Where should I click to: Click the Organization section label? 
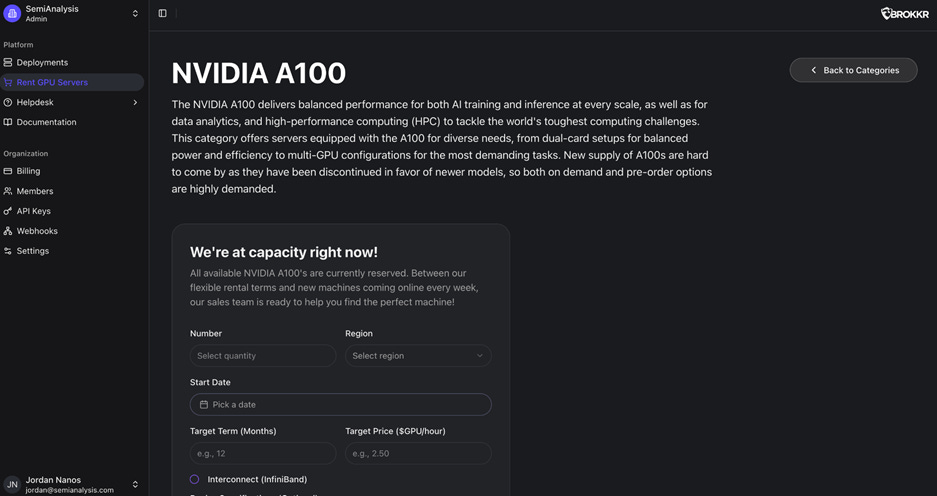coord(26,154)
